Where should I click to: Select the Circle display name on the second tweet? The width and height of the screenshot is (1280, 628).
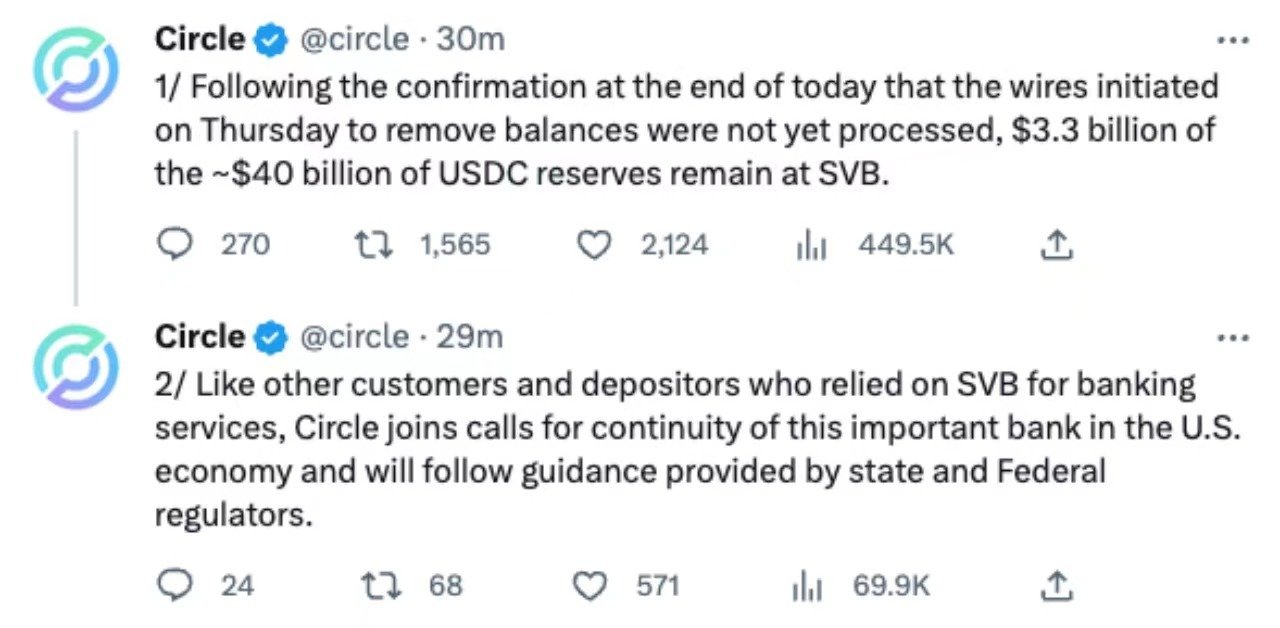[199, 337]
